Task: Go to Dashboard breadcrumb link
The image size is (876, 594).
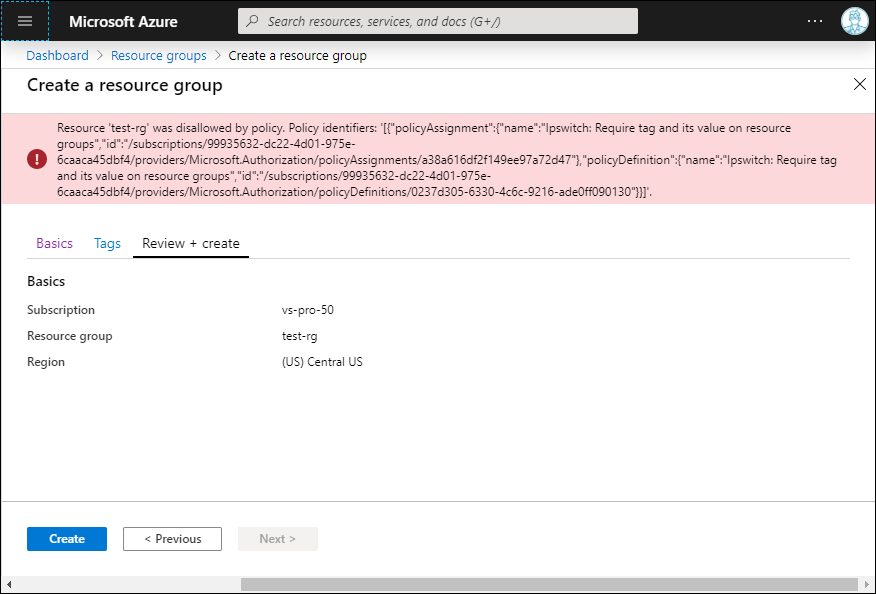Action: pos(58,55)
